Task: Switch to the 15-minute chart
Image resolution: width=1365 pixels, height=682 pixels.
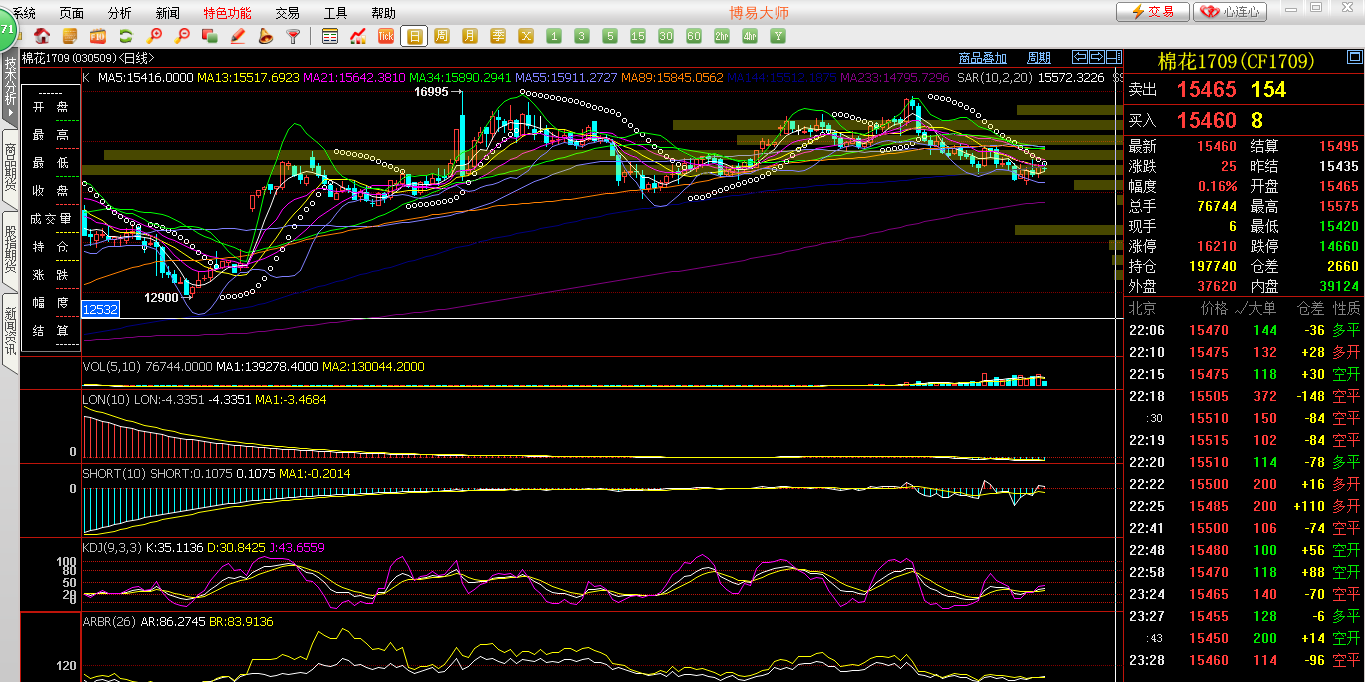Action: coord(638,36)
